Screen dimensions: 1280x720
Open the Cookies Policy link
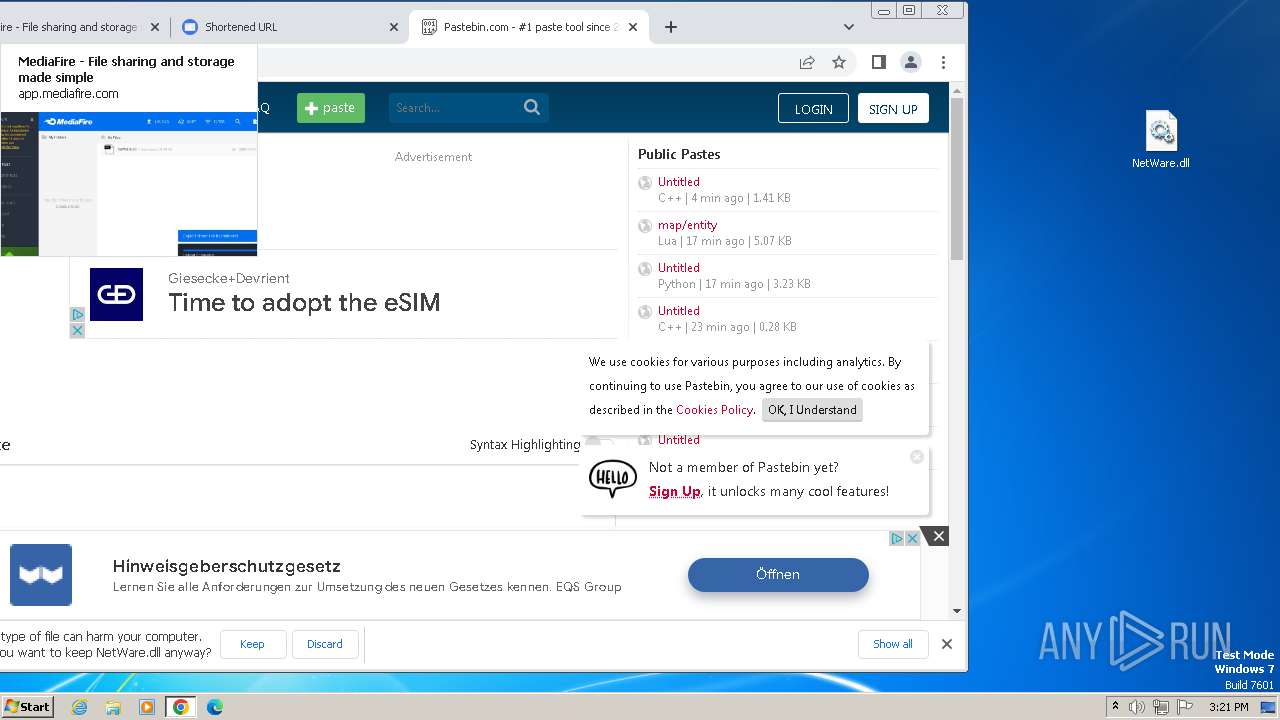coord(714,410)
